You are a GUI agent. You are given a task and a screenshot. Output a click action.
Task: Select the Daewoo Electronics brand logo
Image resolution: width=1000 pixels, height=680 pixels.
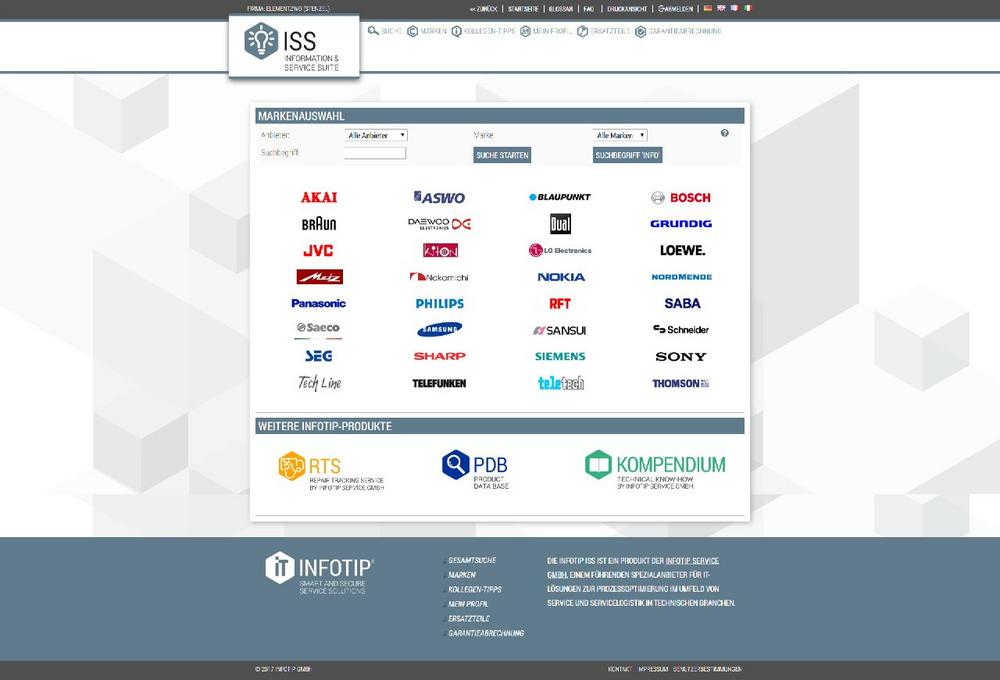pyautogui.click(x=439, y=224)
